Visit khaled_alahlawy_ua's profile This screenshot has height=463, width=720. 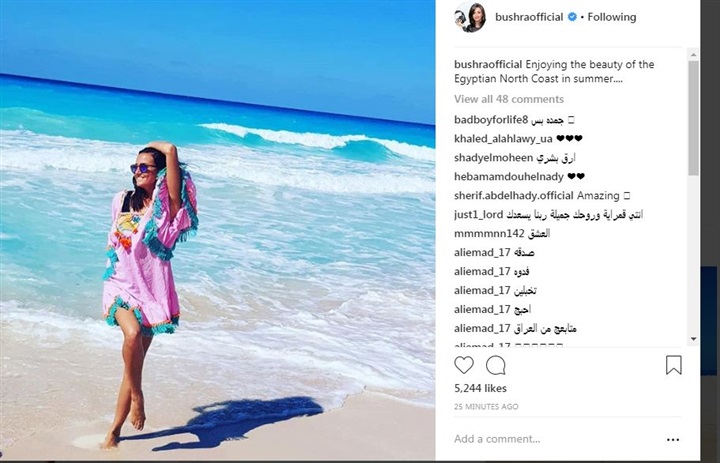pos(503,139)
